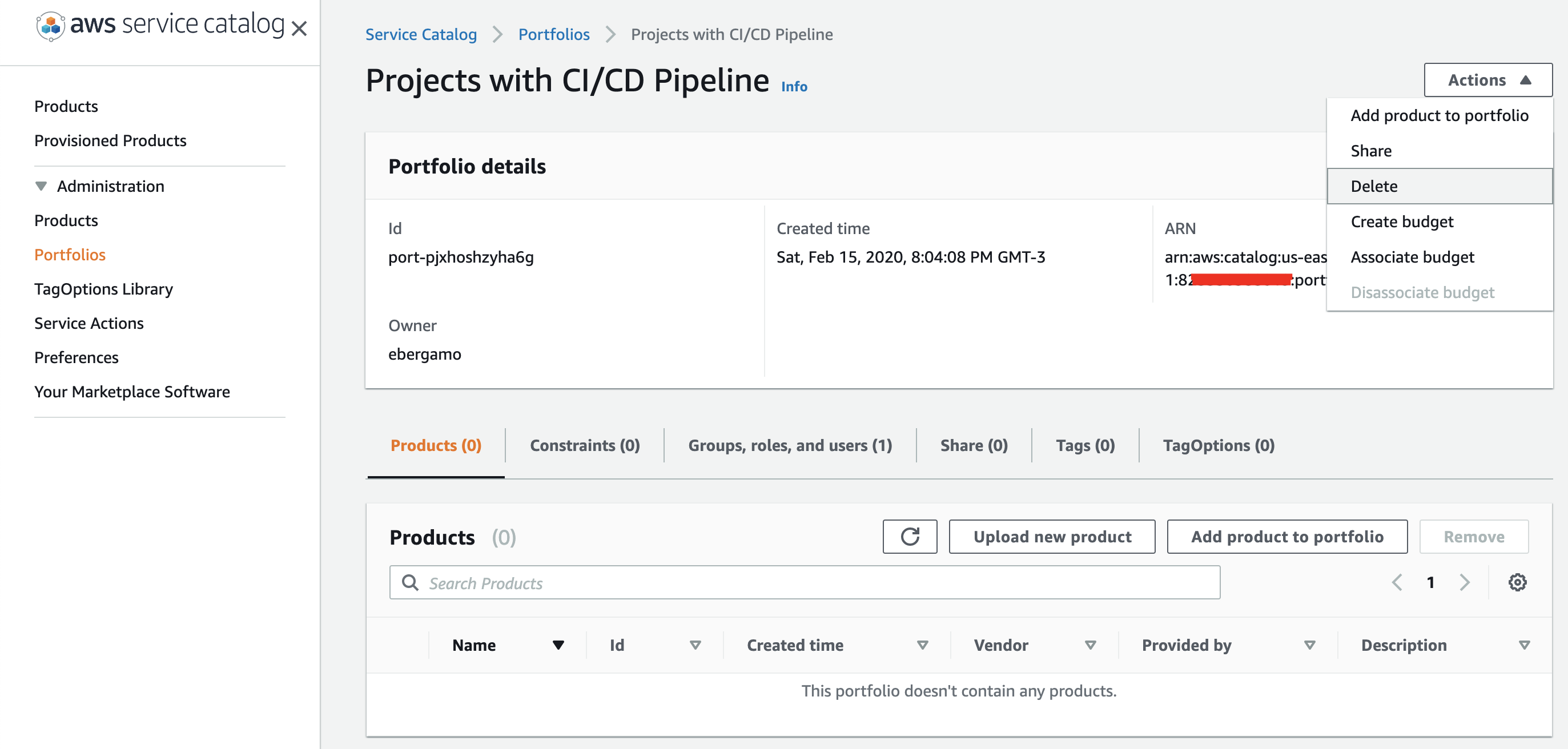
Task: Open Groups, roles, and users tab
Action: (x=790, y=445)
